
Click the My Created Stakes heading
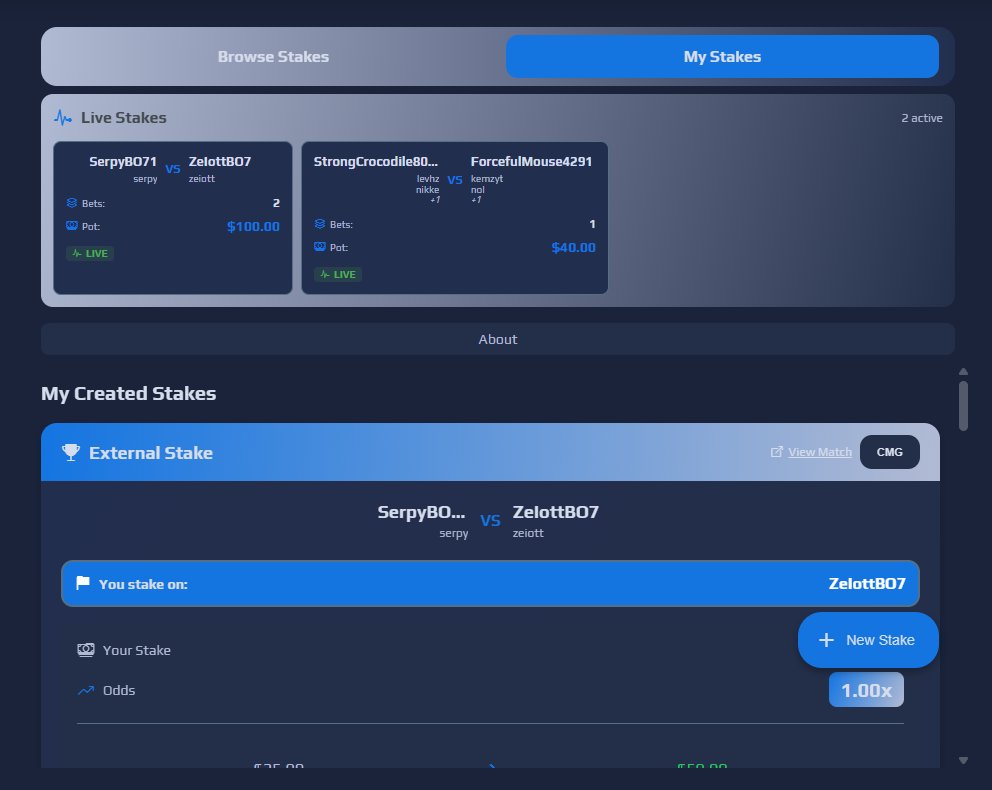(x=128, y=393)
